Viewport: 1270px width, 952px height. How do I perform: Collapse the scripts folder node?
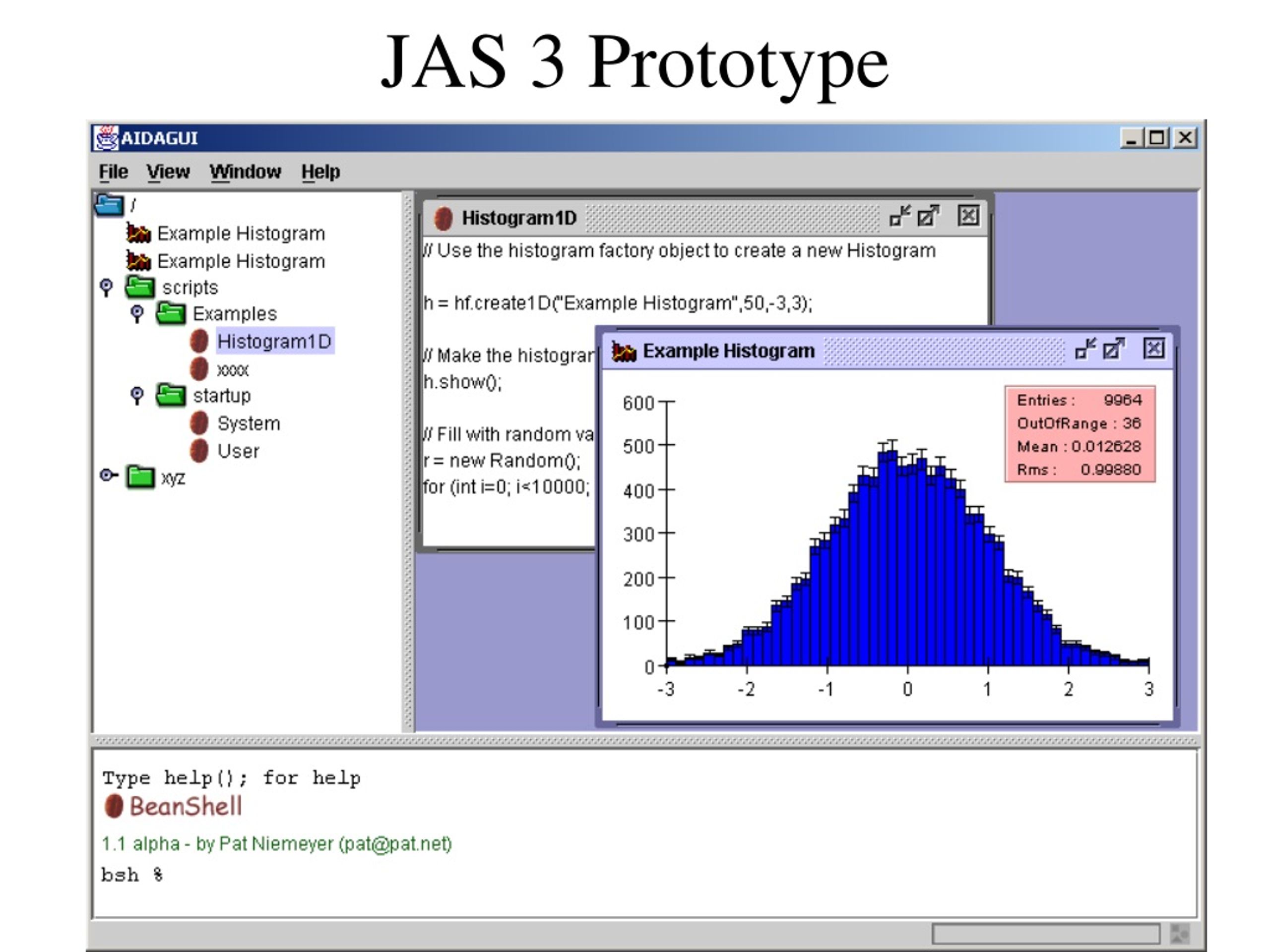click(106, 288)
